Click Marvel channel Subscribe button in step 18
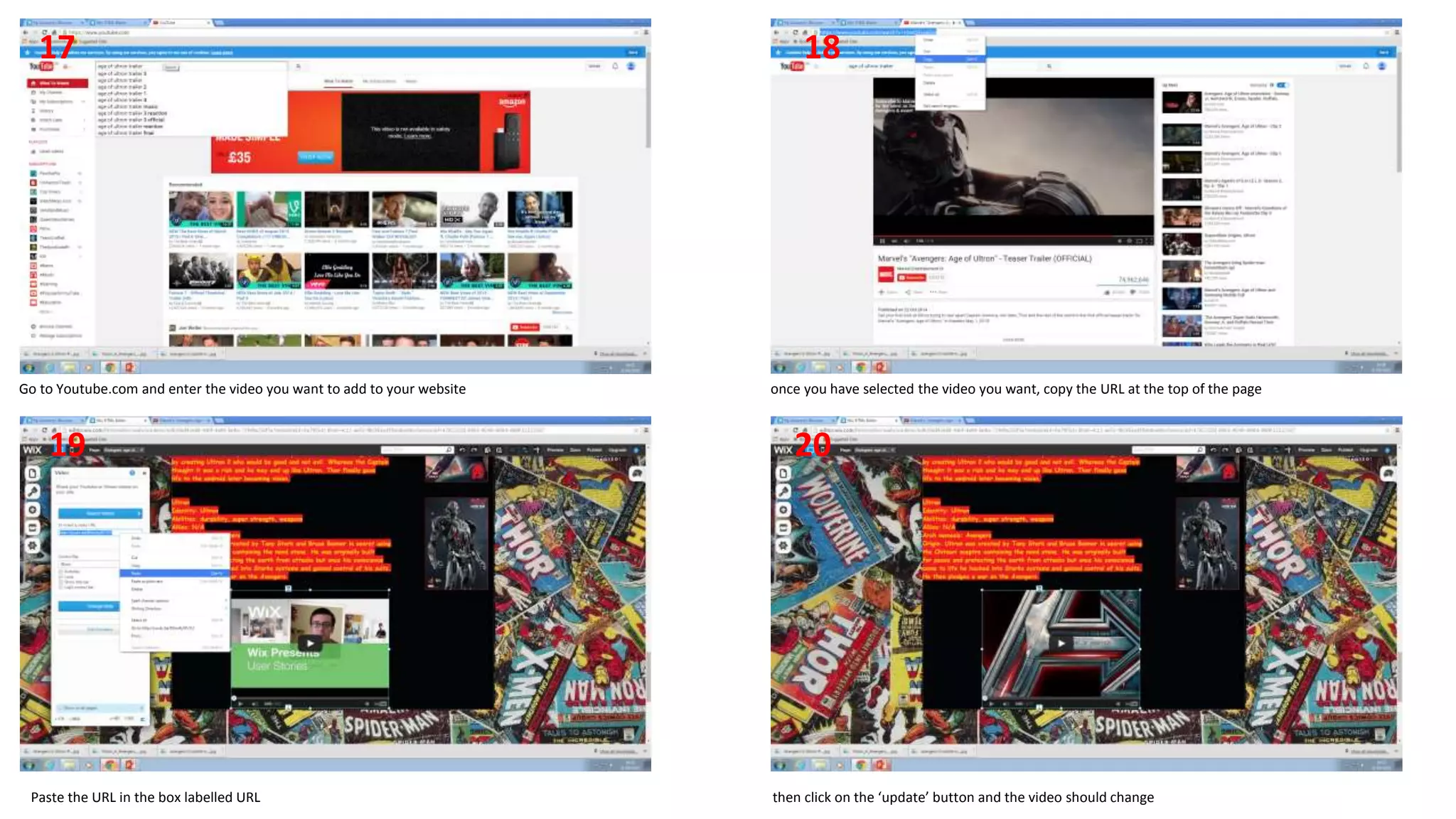The height and width of the screenshot is (819, 1456). (x=911, y=278)
